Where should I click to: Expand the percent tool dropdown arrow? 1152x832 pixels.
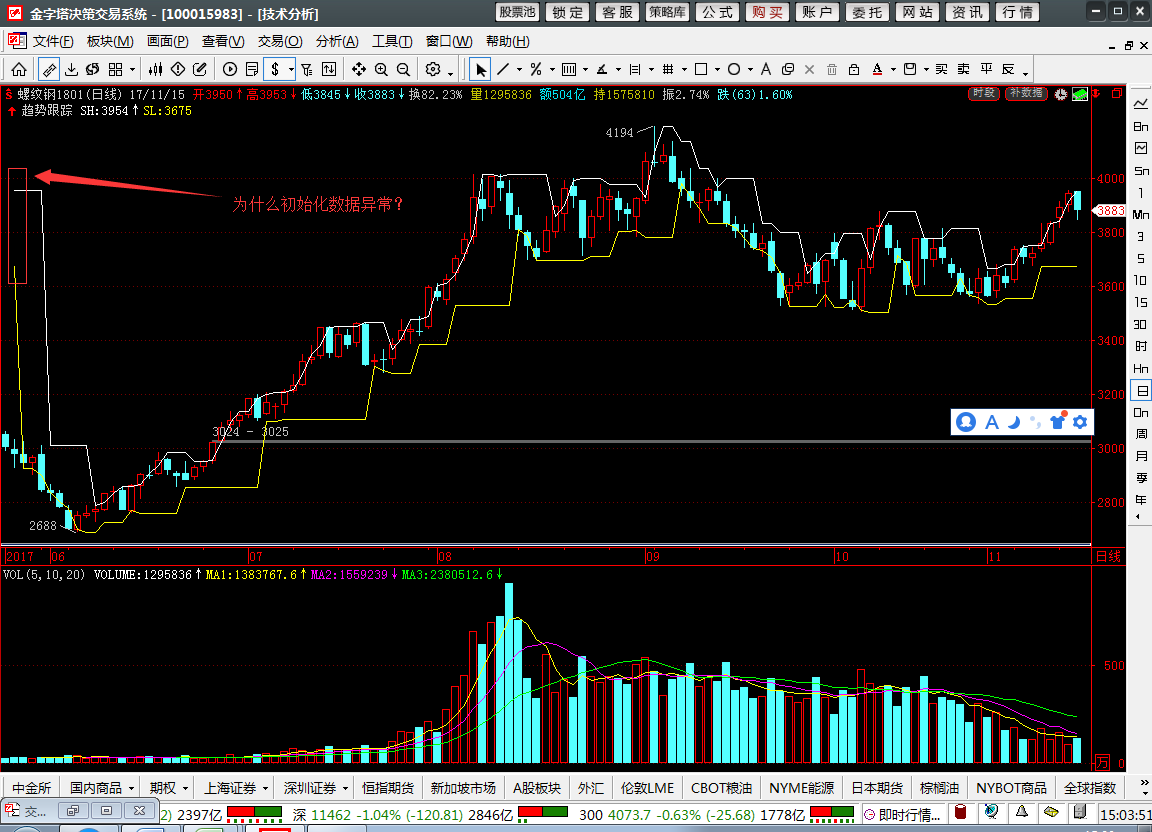[x=552, y=70]
